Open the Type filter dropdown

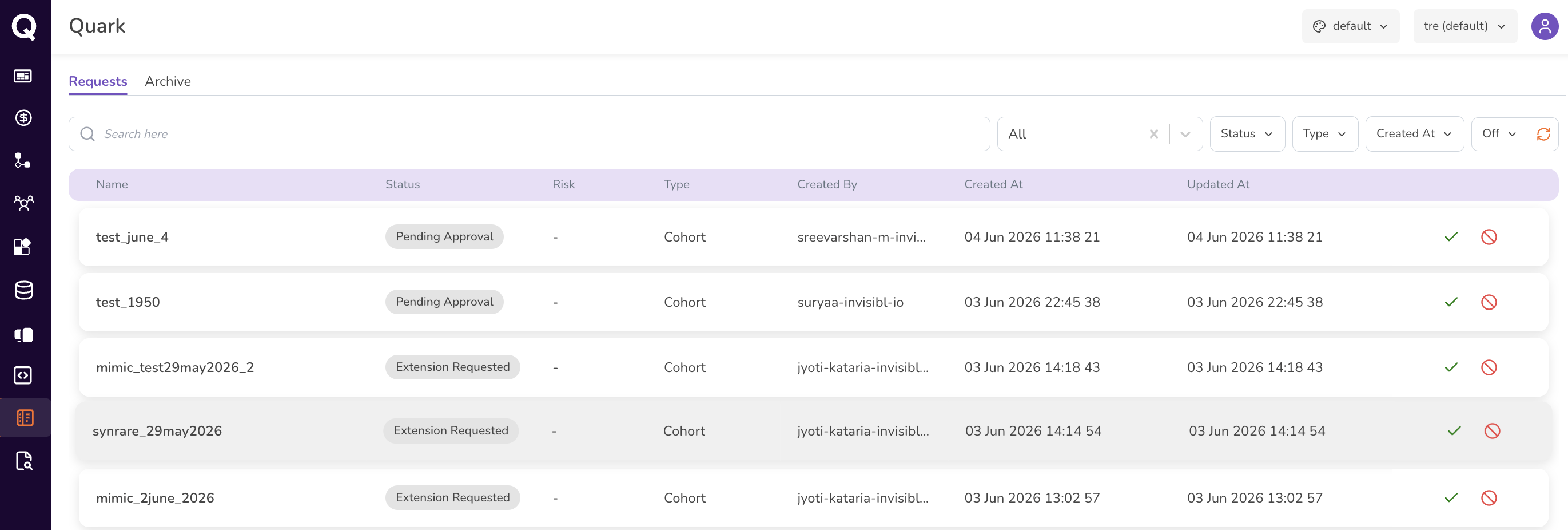click(1324, 134)
